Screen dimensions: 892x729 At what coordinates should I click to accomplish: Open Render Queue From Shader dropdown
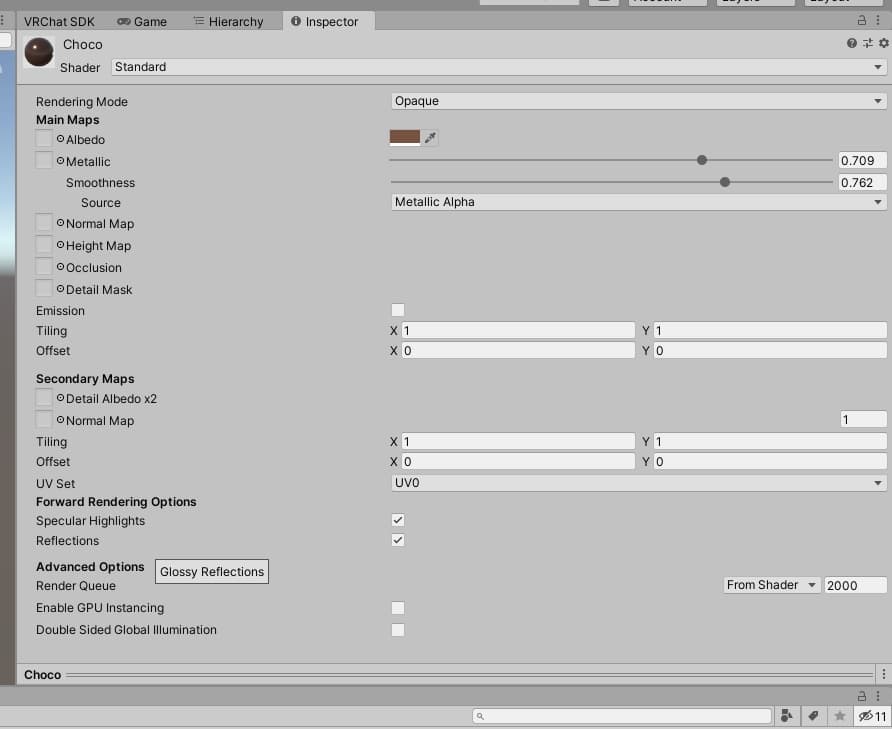[x=771, y=585]
